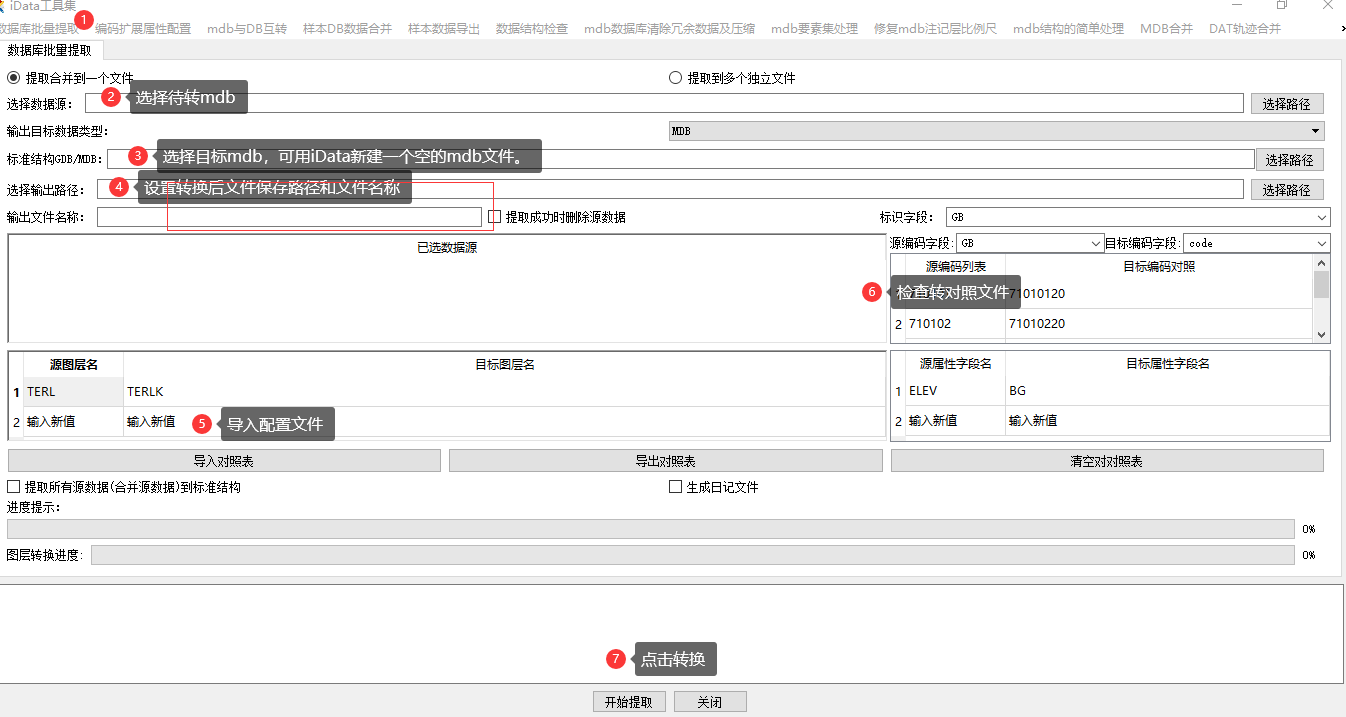This screenshot has width=1346, height=717.
Task: Click 选择路径 button for 选择数据源
Action: (1286, 103)
